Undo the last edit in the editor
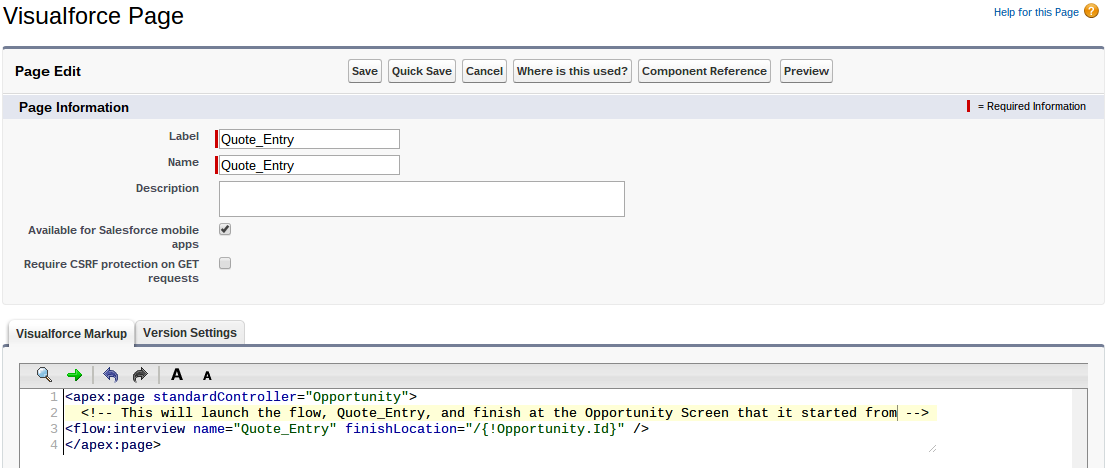1107x468 pixels. [110, 375]
